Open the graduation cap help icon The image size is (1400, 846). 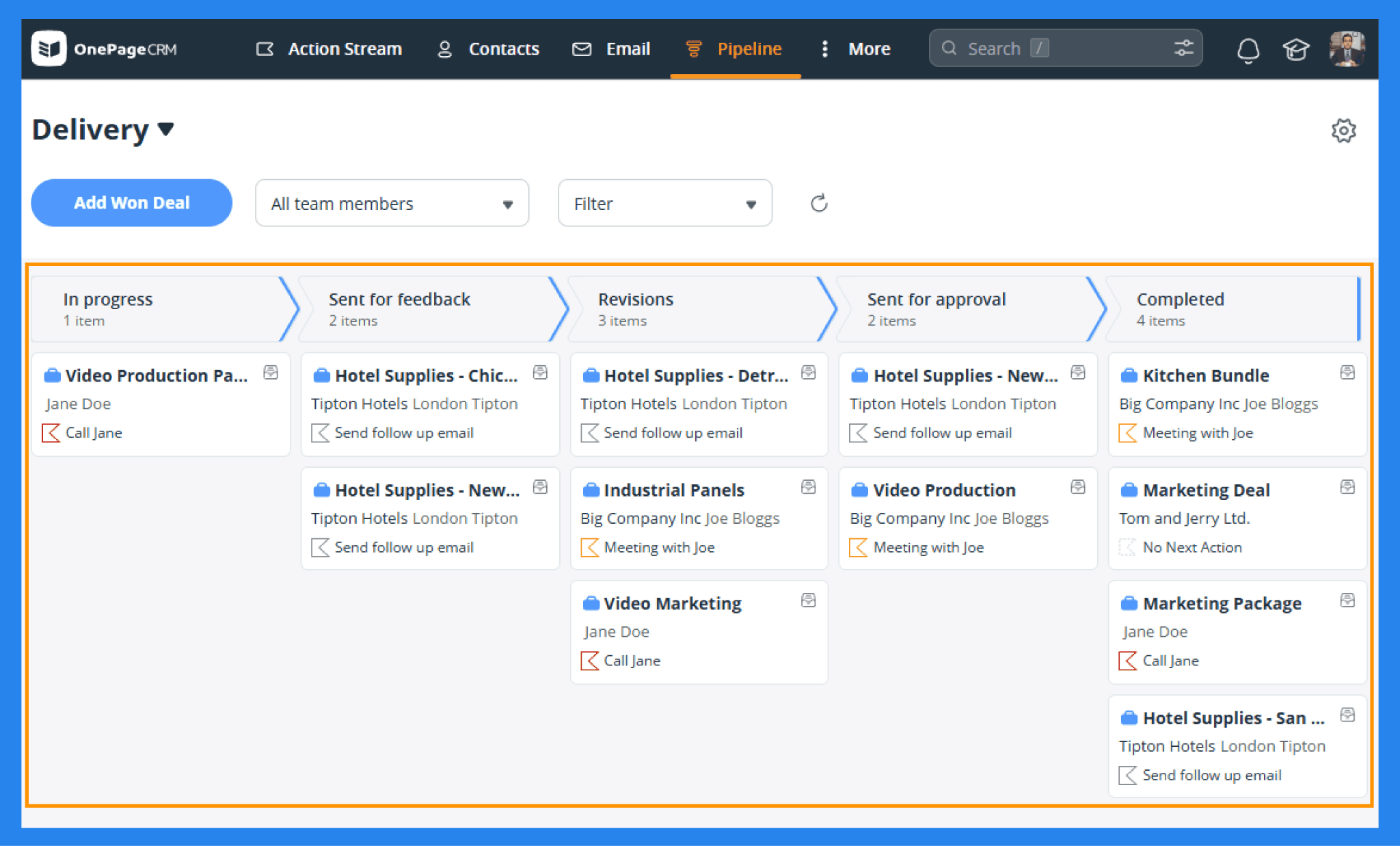click(1295, 49)
